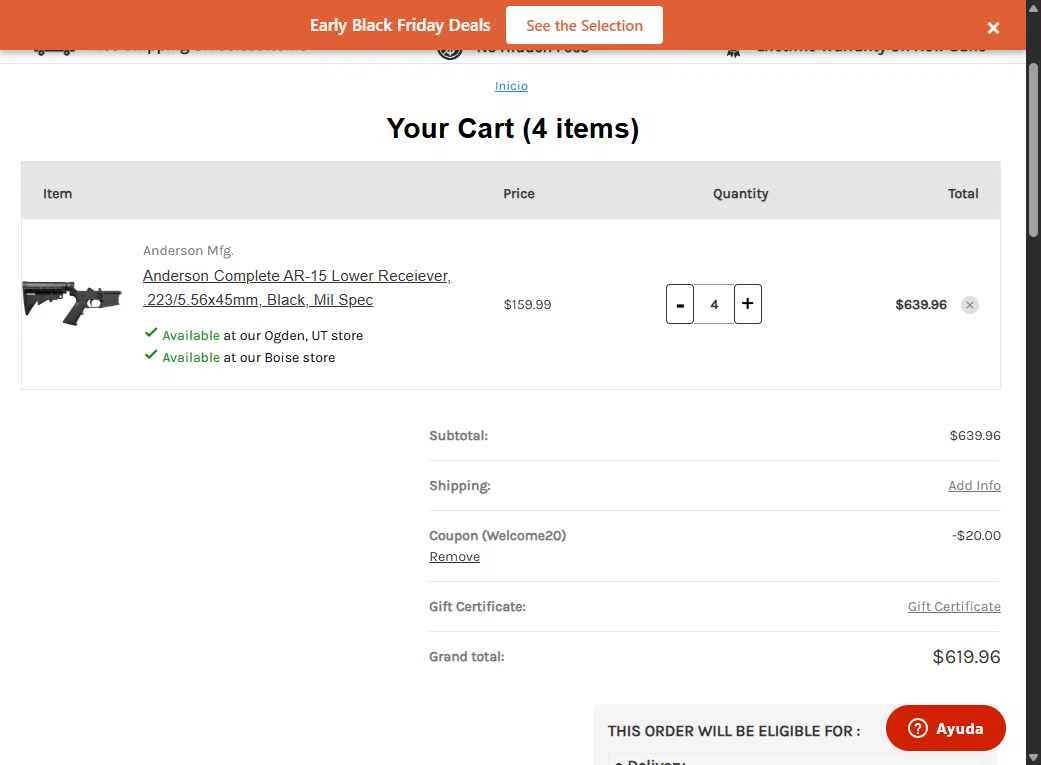
Task: Click the Grand total: label
Action: pyautogui.click(x=467, y=656)
